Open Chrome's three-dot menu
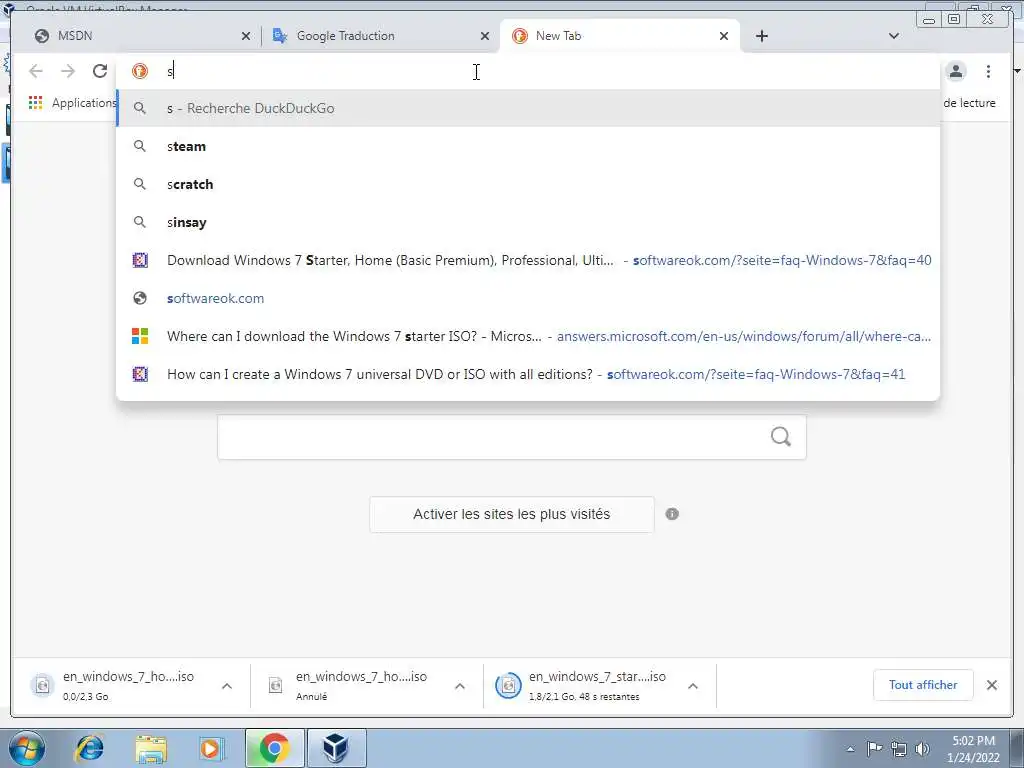1024x768 pixels. pyautogui.click(x=988, y=71)
